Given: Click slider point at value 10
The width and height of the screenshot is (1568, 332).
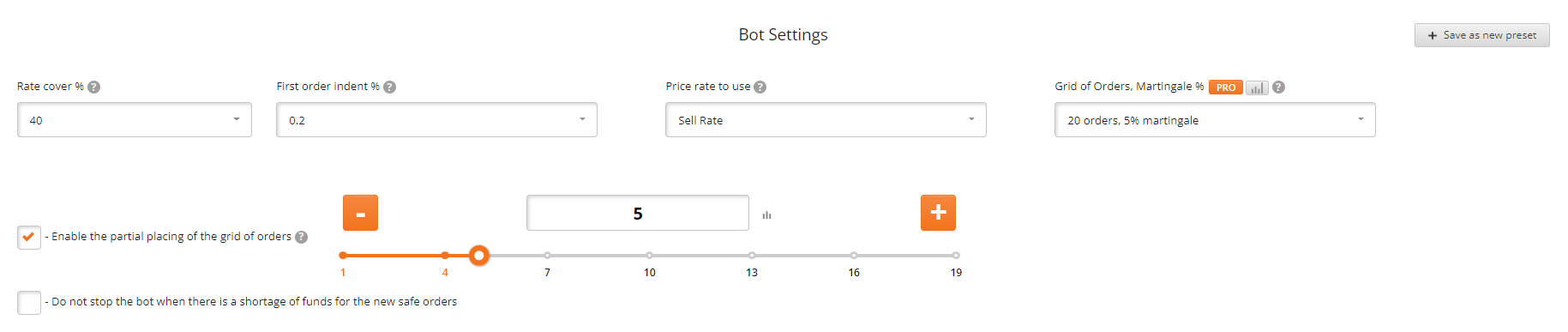Looking at the screenshot, I should pyautogui.click(x=650, y=256).
